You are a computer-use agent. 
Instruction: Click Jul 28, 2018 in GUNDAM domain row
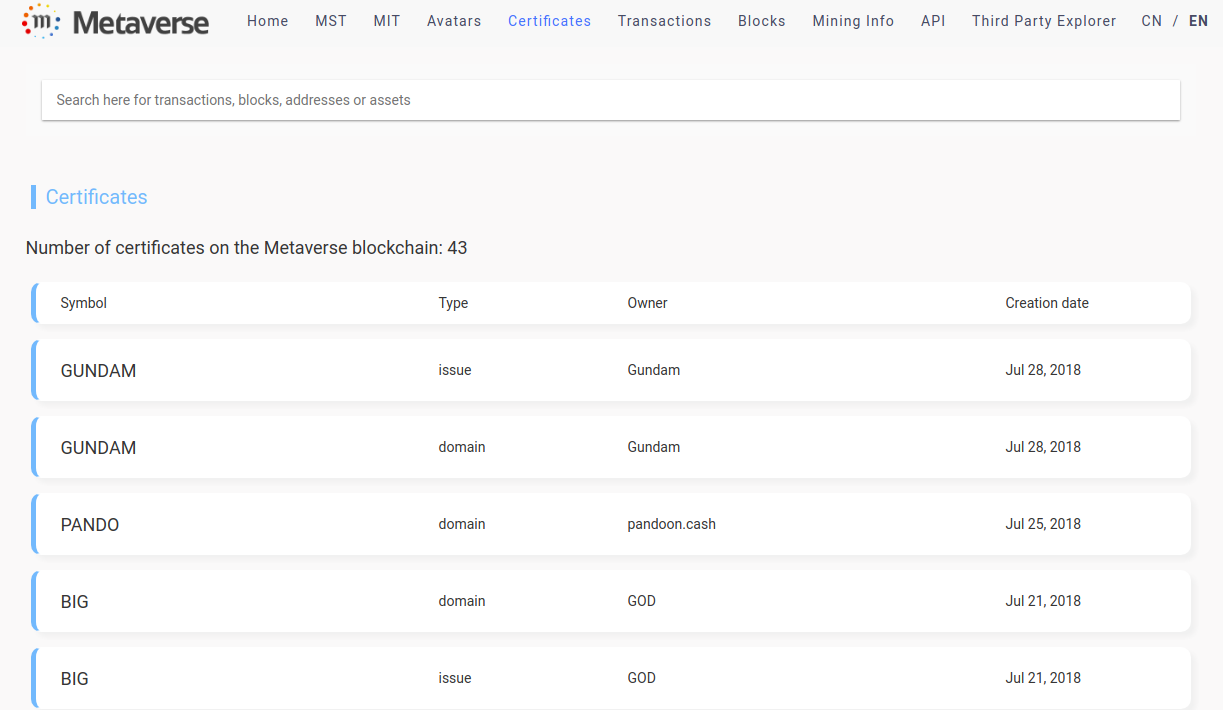click(1043, 447)
